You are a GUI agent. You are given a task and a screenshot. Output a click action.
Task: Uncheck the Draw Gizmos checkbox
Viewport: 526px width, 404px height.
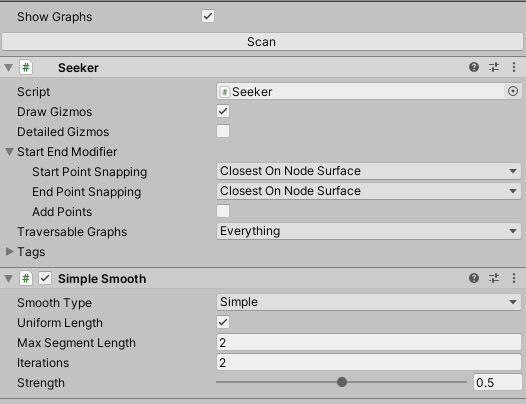pyautogui.click(x=223, y=111)
